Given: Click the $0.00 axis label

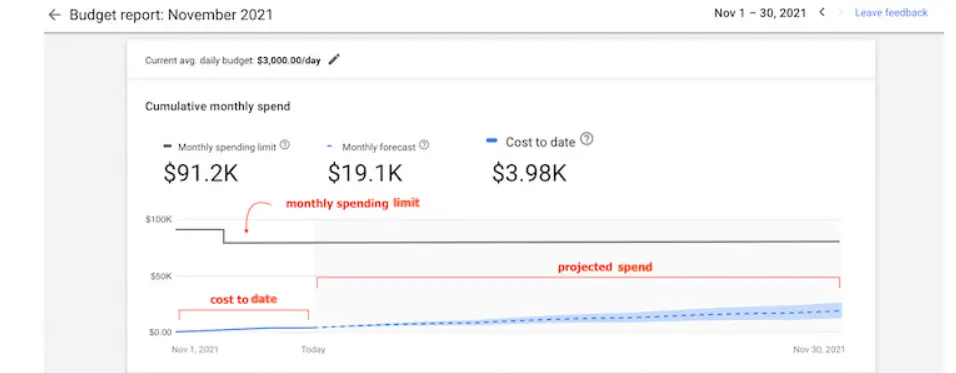Looking at the screenshot, I should pyautogui.click(x=161, y=332).
